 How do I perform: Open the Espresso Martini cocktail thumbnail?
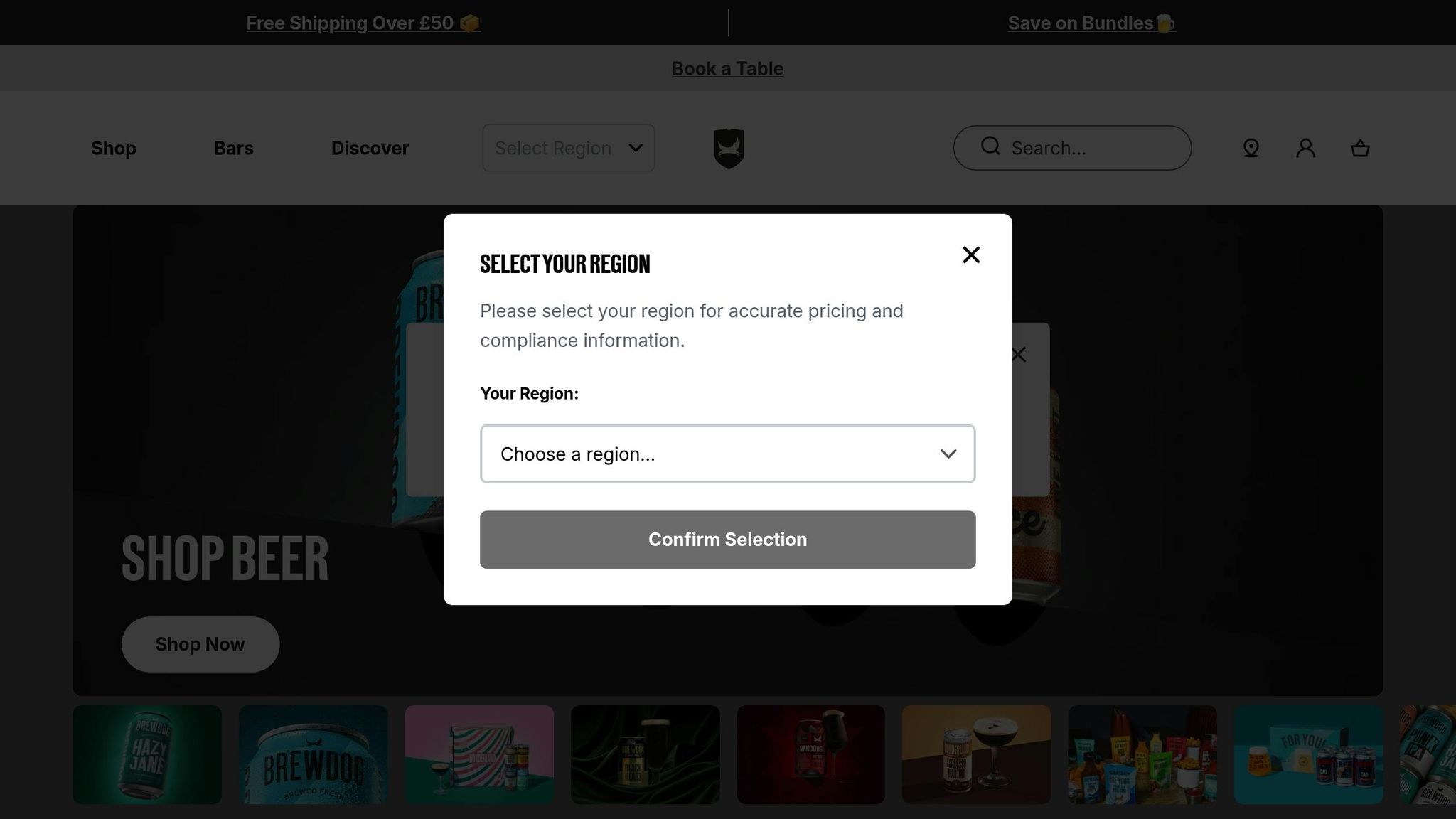[x=976, y=754]
